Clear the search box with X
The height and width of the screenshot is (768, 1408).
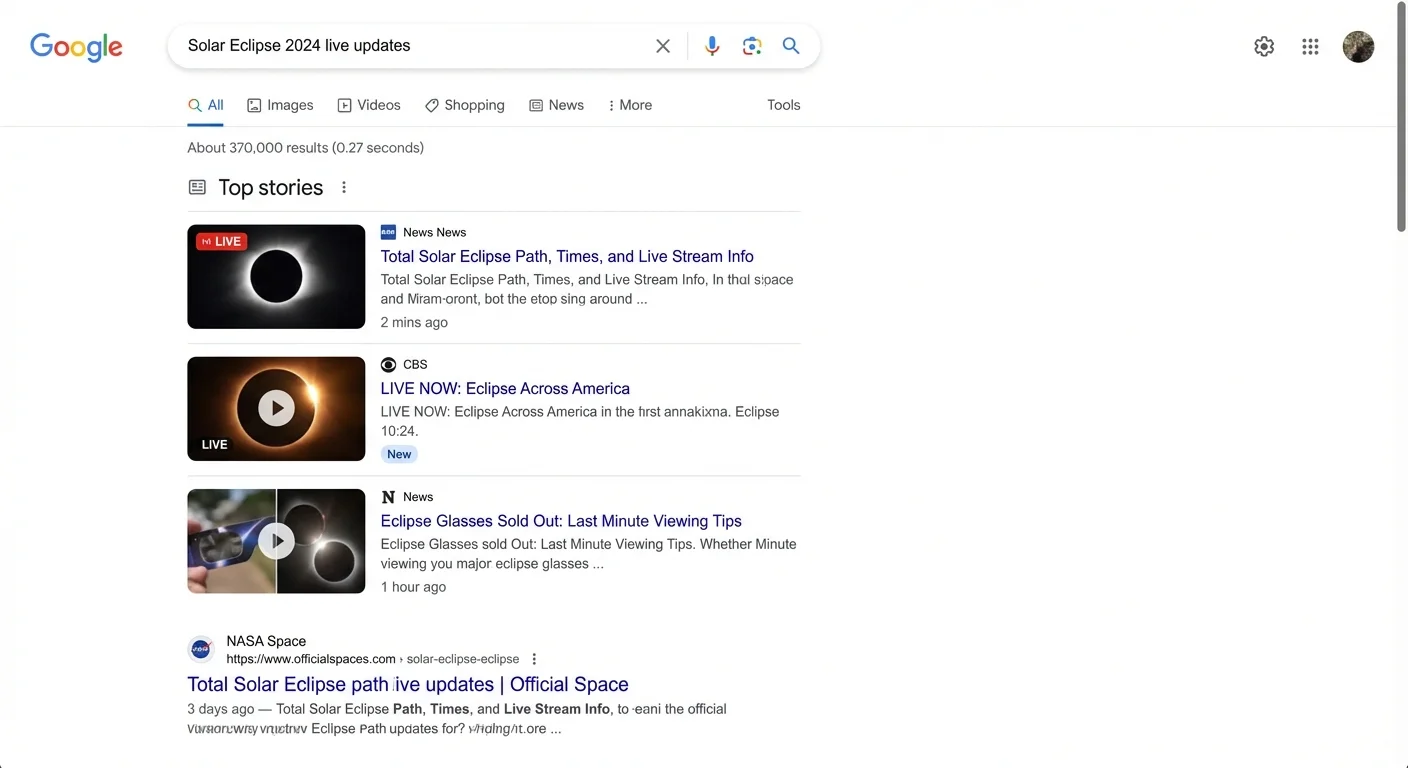(x=663, y=46)
